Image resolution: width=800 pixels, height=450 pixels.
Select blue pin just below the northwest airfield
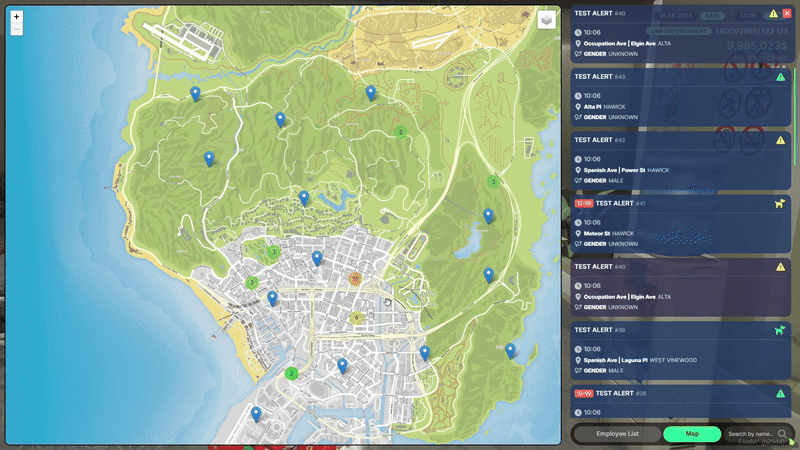click(x=195, y=93)
